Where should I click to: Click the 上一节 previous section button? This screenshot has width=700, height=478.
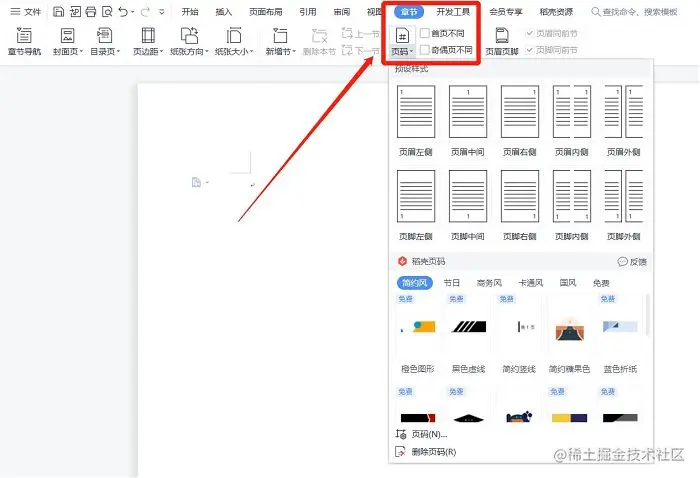360,33
